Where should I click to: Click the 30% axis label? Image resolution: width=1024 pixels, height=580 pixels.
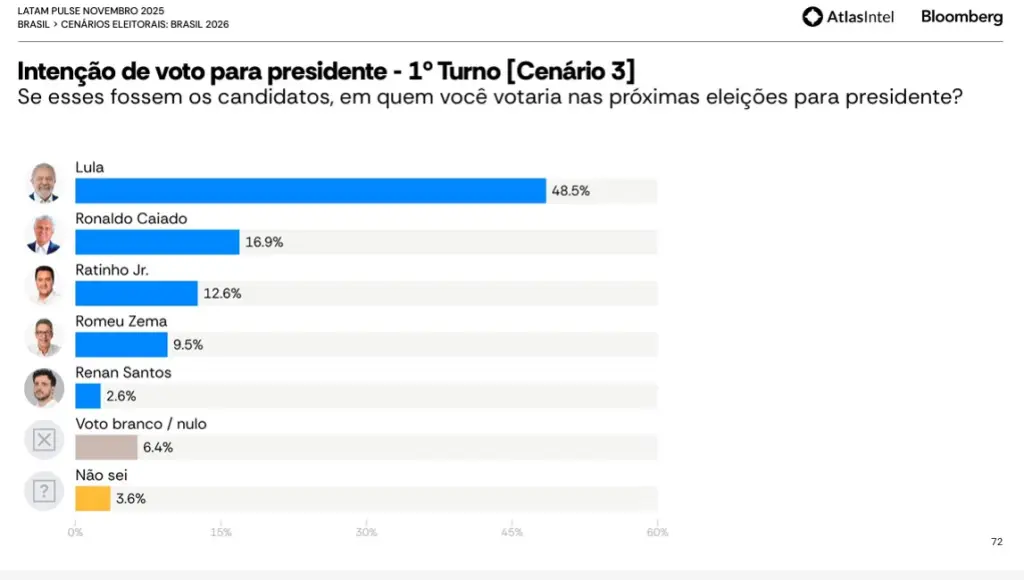(x=366, y=532)
